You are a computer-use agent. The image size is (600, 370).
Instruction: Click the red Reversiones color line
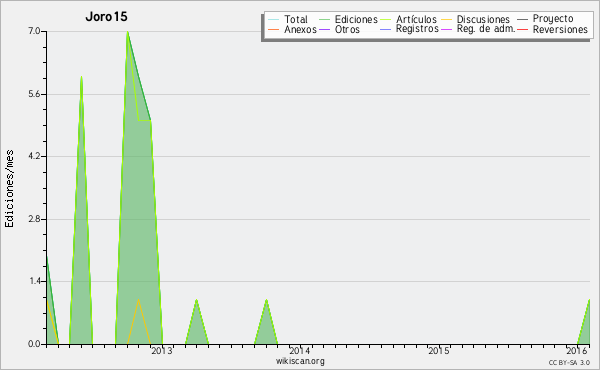coord(523,29)
